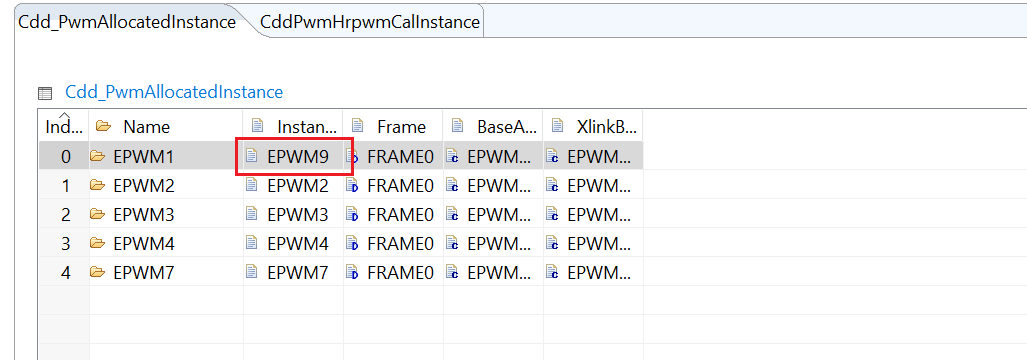Click the folder icon in Name column header
This screenshot has height=360, width=1027.
pos(103,126)
